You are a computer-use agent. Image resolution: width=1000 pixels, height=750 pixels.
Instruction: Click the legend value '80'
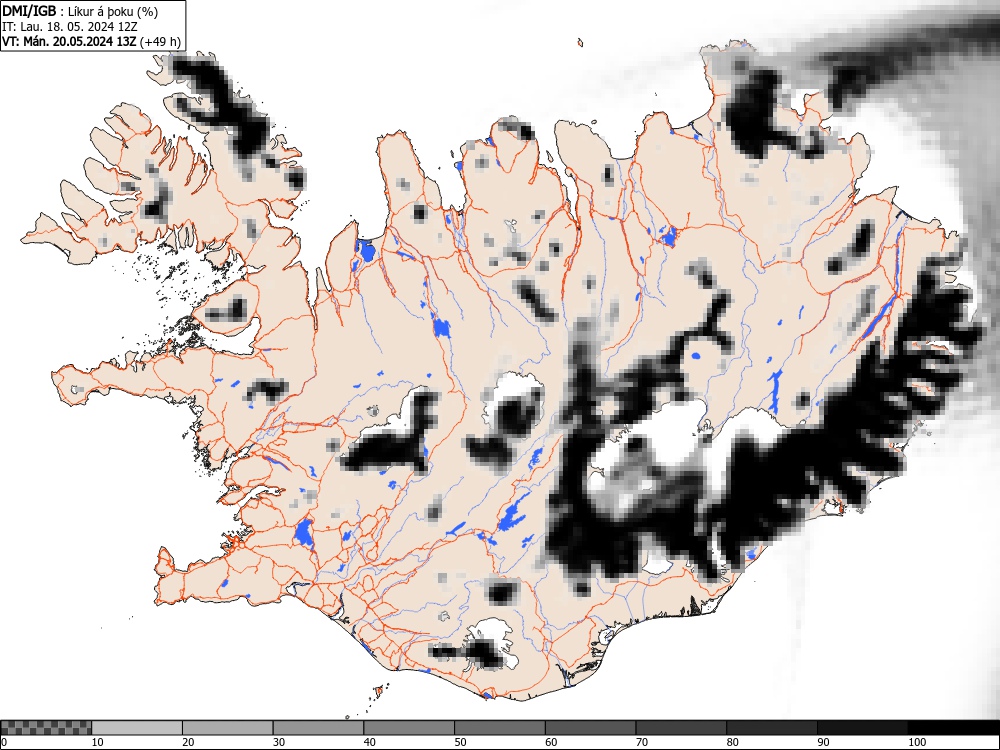[732, 742]
